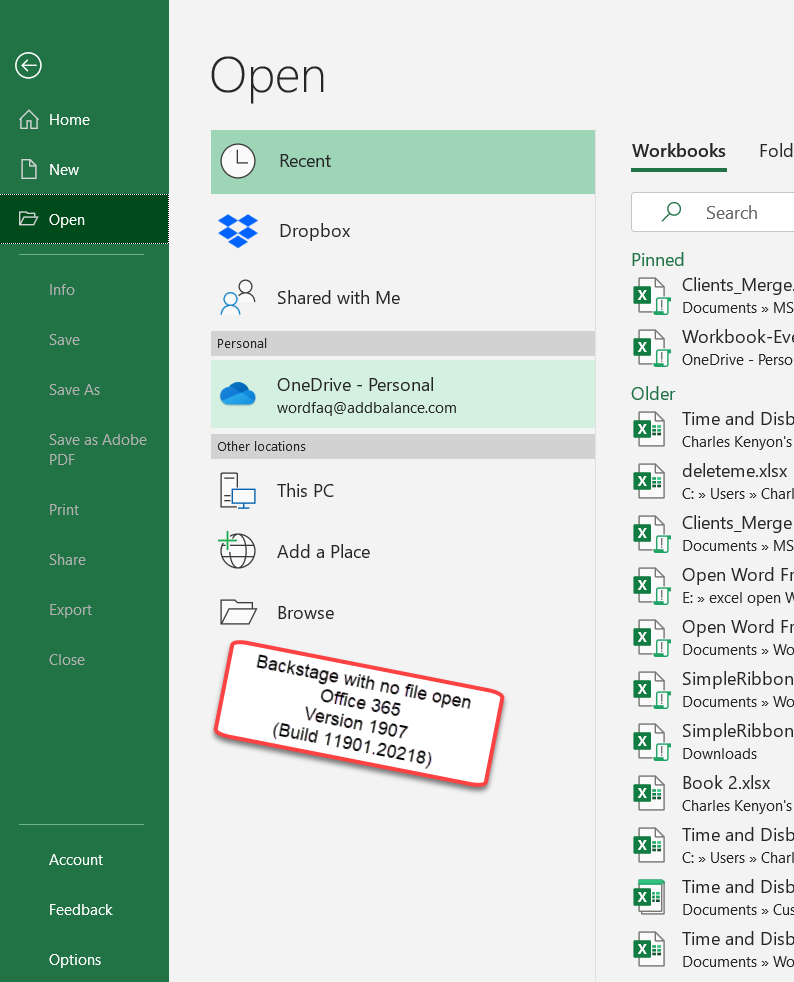Select Open in the backstage sidebar
Viewport: 794px width, 982px height.
tap(85, 219)
